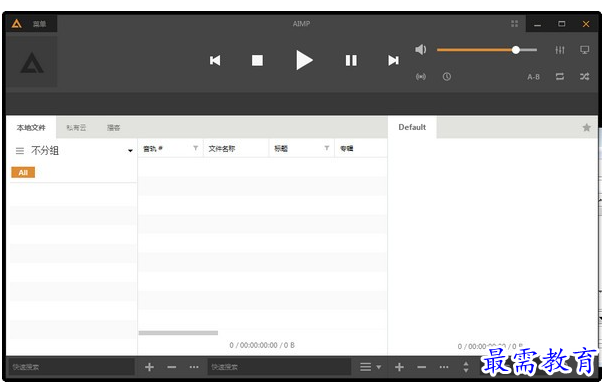Select the orange All filter button
605x392 pixels.
tap(23, 172)
